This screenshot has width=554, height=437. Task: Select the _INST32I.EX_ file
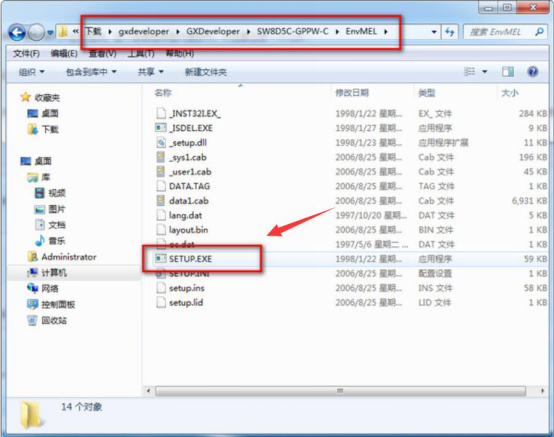[195, 114]
